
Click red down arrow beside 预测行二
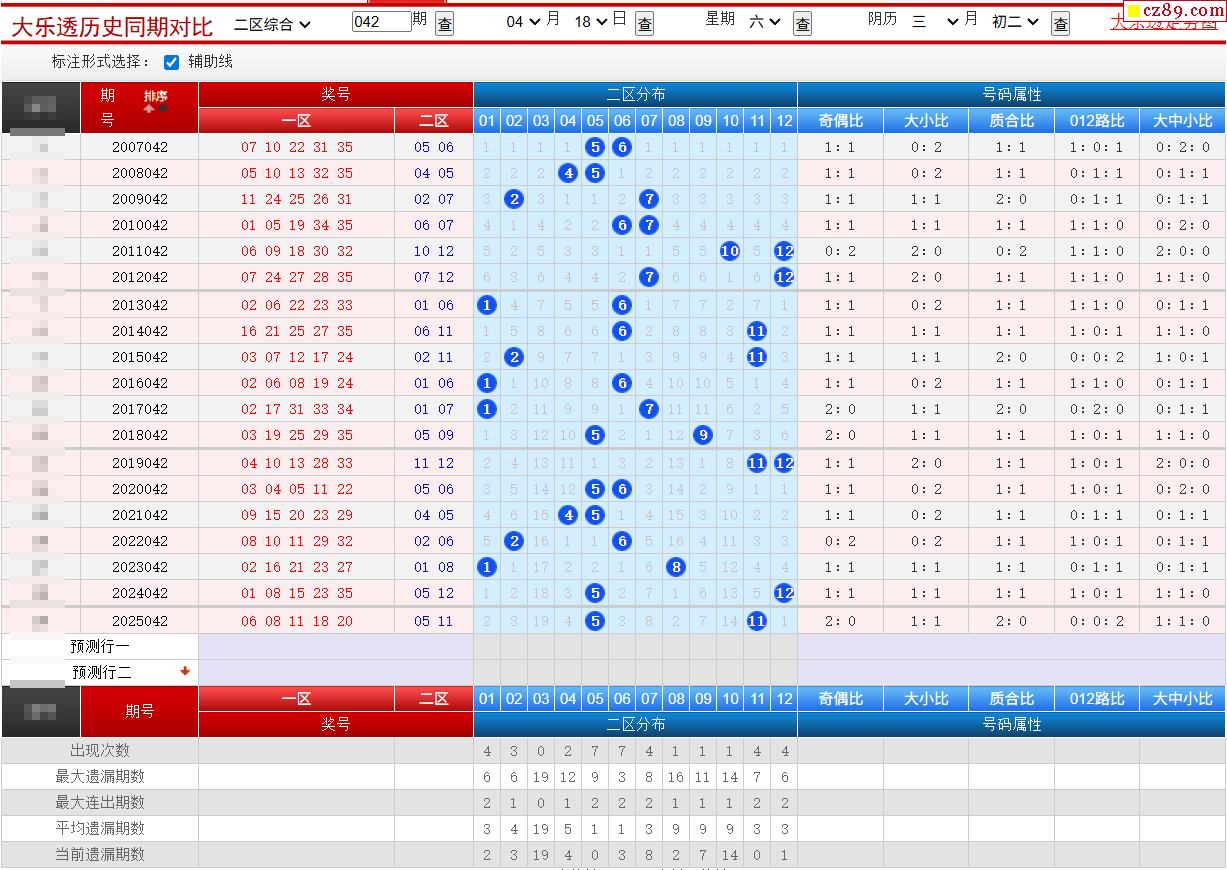(185, 672)
